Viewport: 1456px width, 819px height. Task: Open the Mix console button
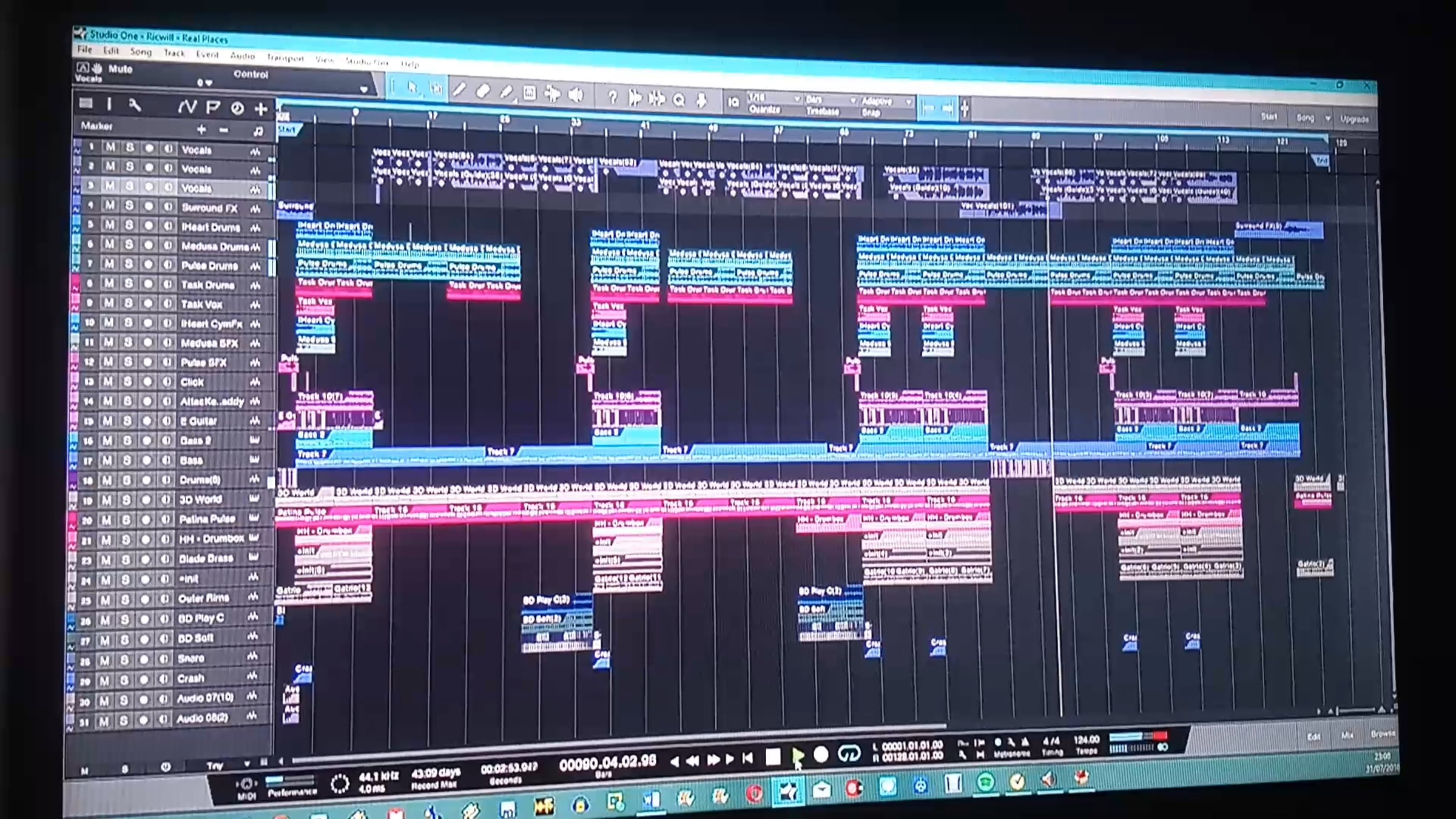(x=1347, y=735)
